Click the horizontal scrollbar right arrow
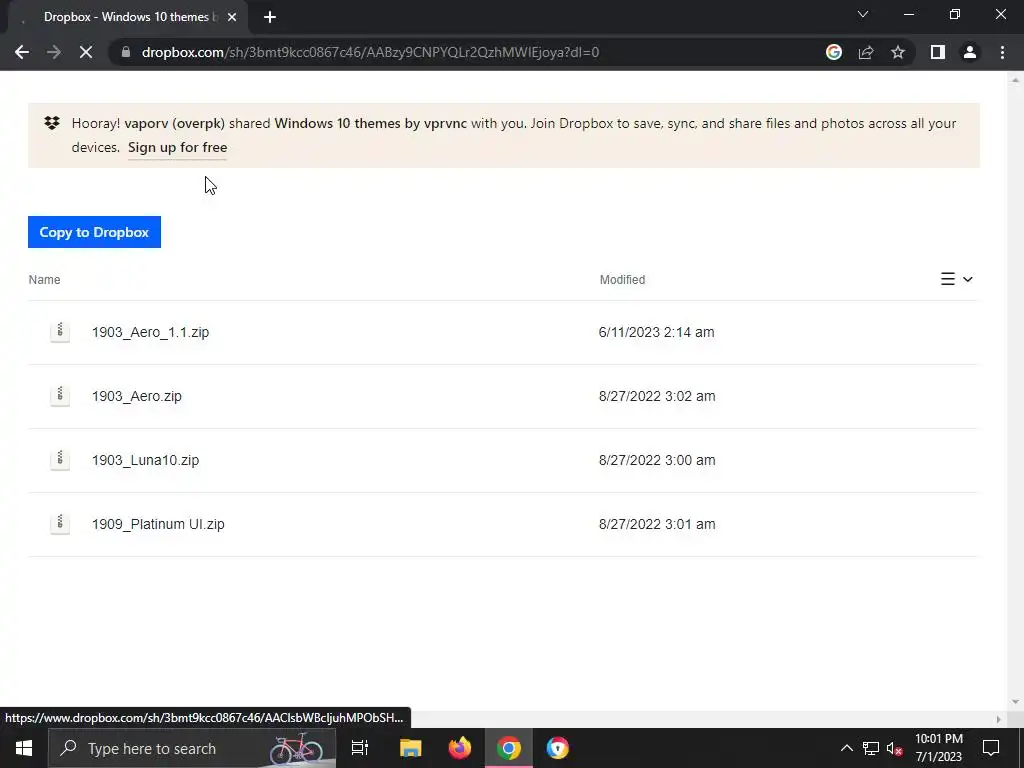This screenshot has height=768, width=1024. (998, 719)
